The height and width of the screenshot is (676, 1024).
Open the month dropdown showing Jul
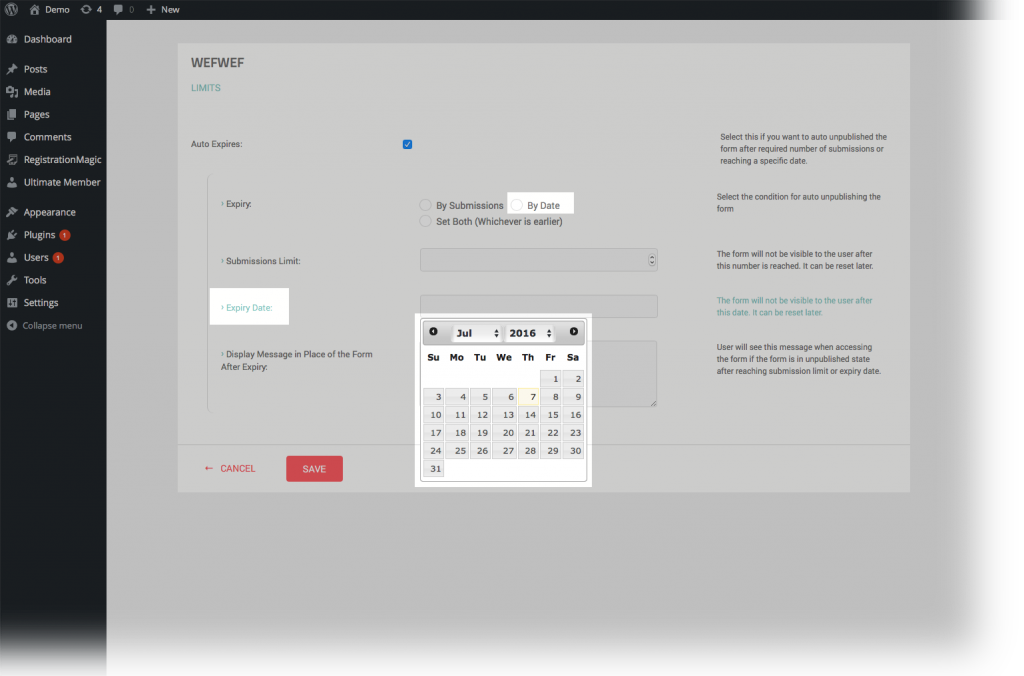tap(477, 333)
